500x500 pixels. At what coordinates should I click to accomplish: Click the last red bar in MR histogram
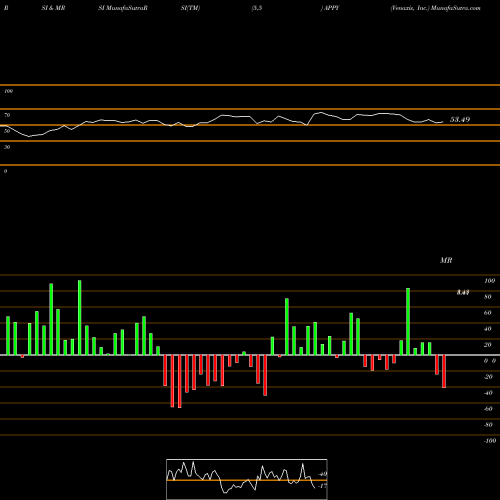click(x=444, y=371)
